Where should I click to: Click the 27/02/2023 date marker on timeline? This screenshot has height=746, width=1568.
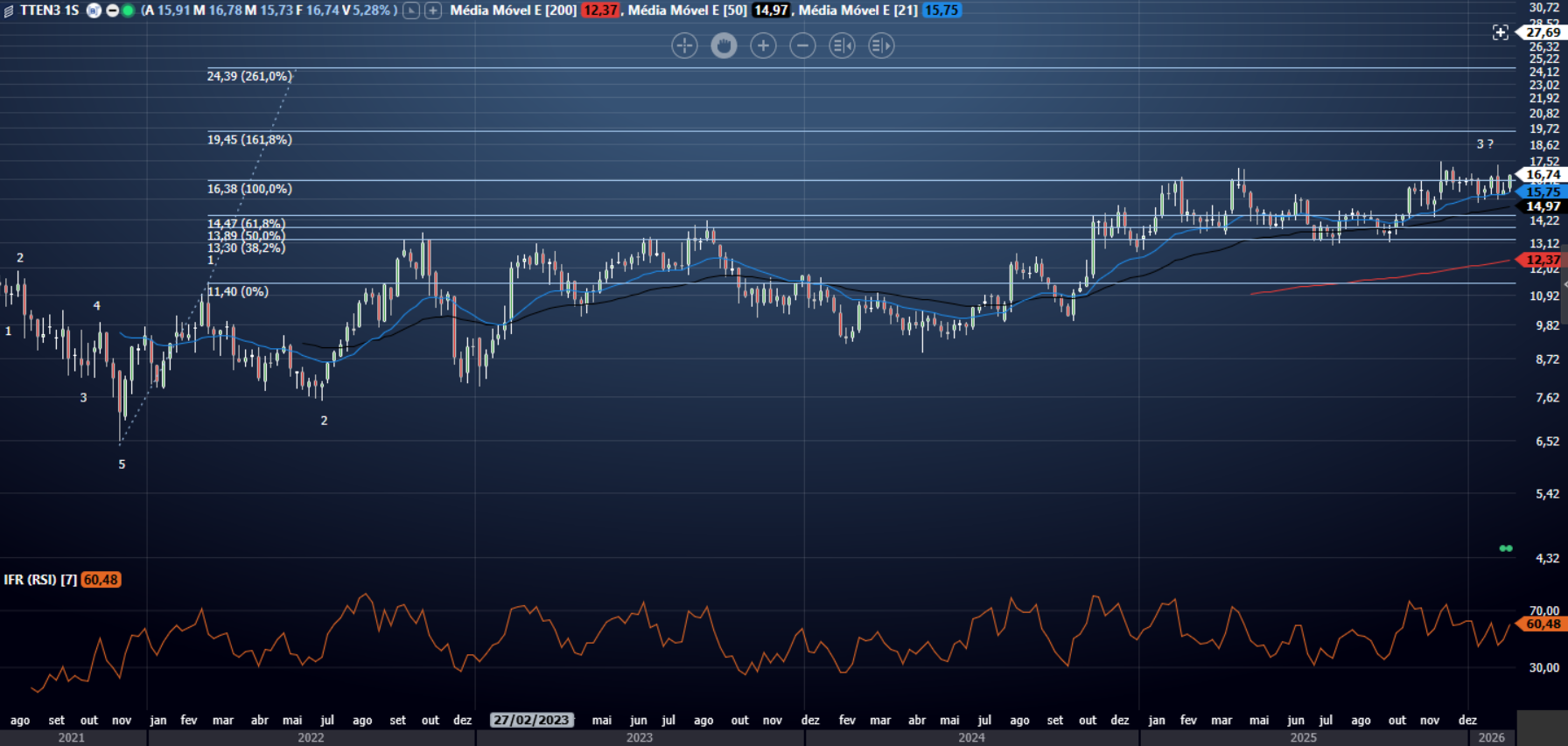531,720
